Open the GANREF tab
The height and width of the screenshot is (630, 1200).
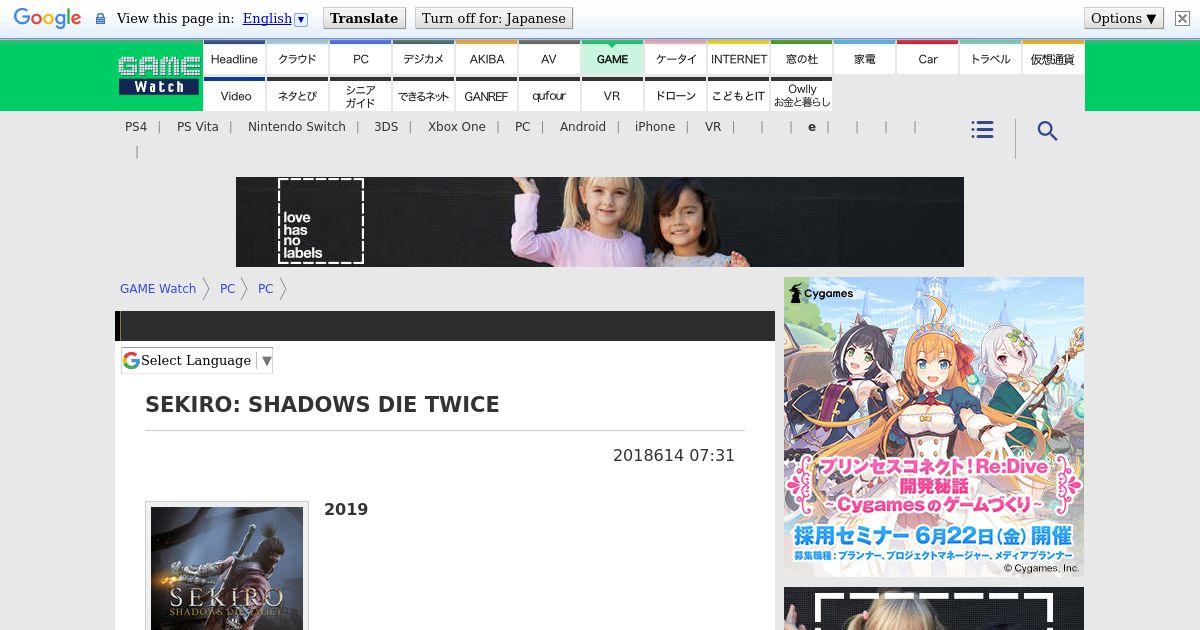pos(486,94)
